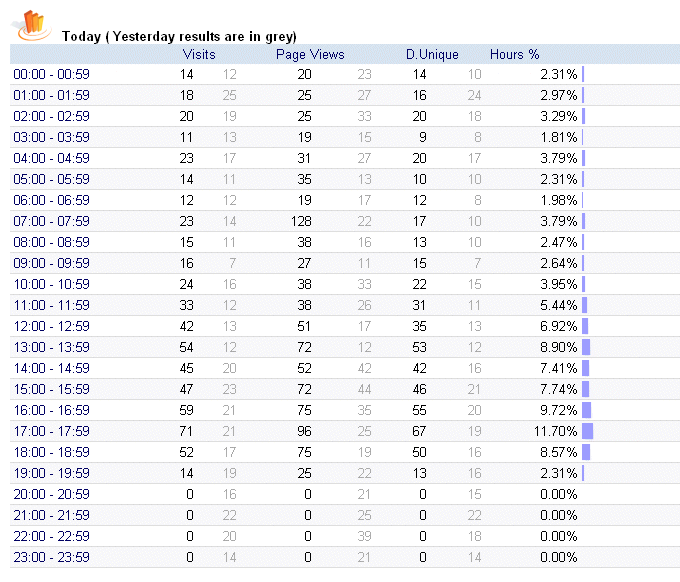The image size is (680, 582).
Task: Click the 11.70% percentage bar
Action: pyautogui.click(x=588, y=431)
